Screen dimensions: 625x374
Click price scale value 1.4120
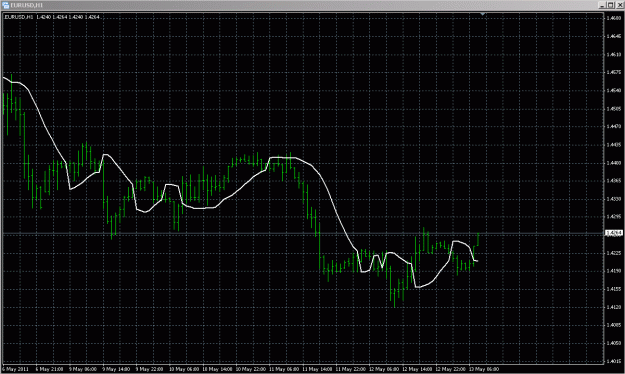tap(613, 307)
